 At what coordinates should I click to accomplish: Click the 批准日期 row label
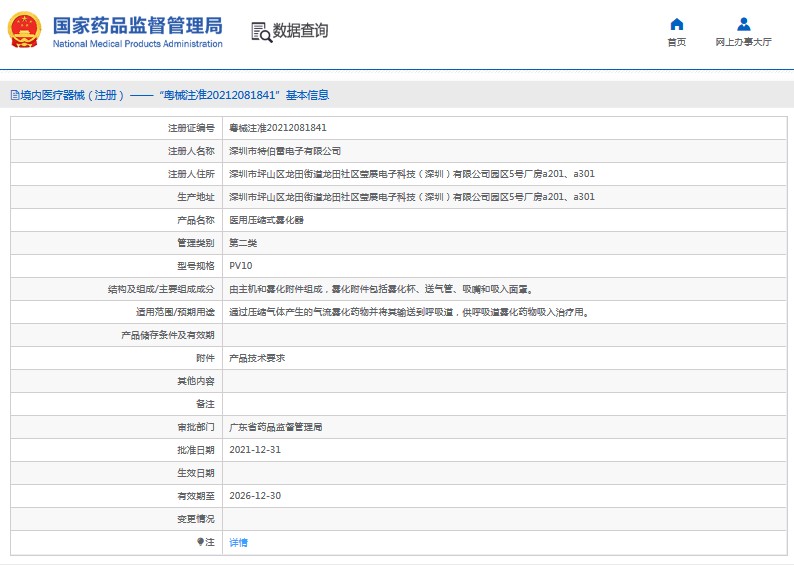195,450
